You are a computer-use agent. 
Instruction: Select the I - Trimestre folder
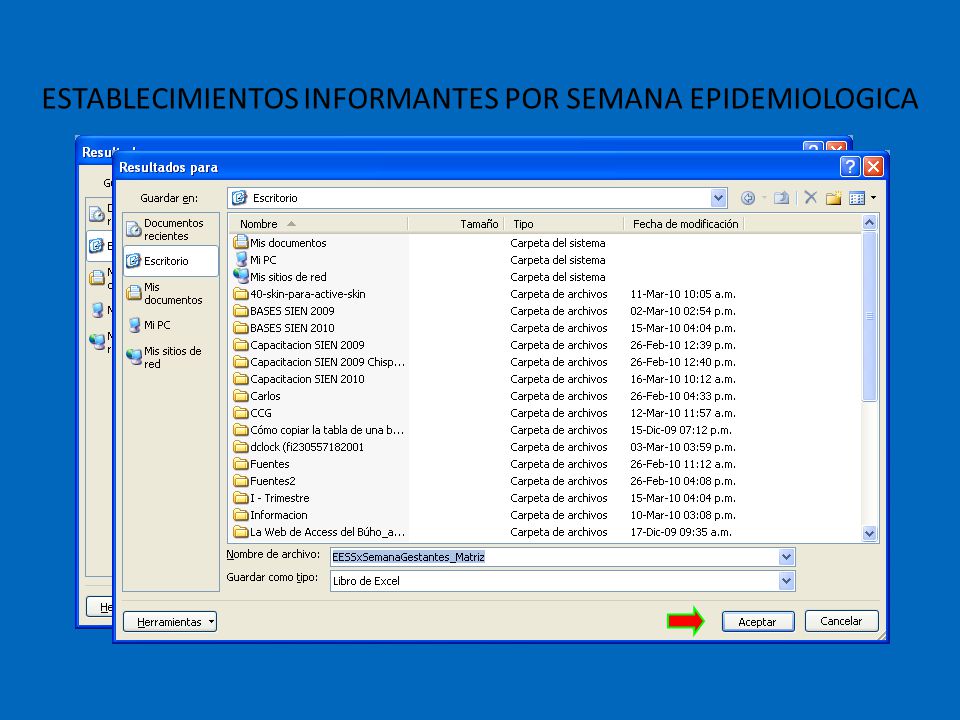coord(272,498)
